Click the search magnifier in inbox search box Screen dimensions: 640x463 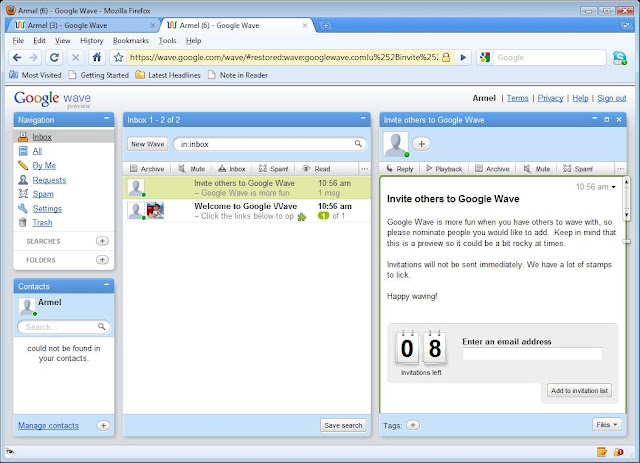coord(358,144)
